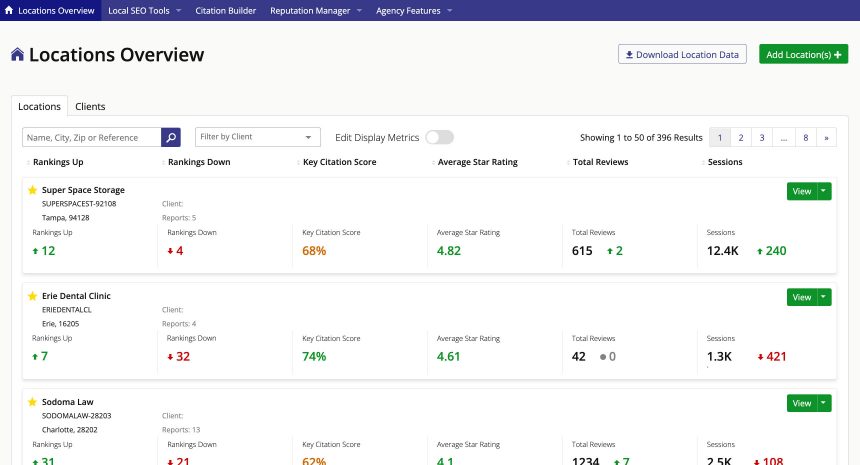View the Erie Dental Clinic location

click(x=801, y=297)
